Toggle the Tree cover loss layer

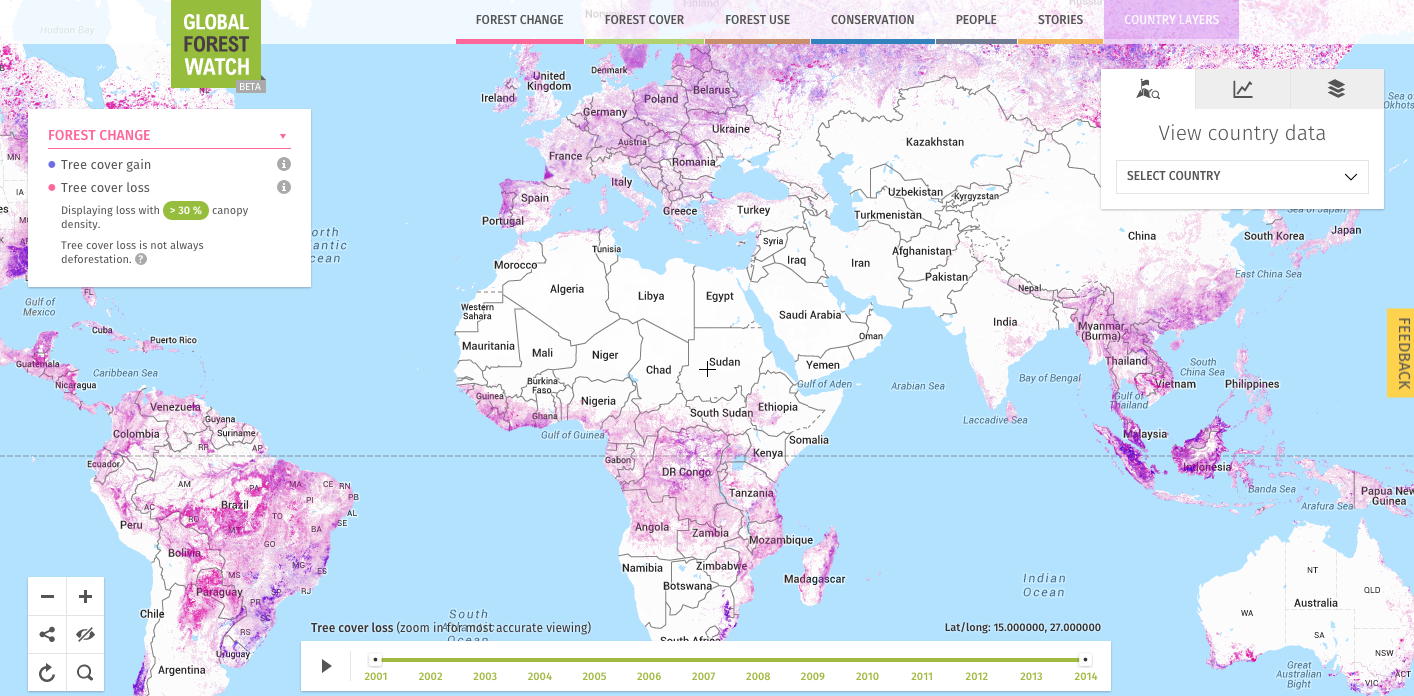(x=104, y=188)
